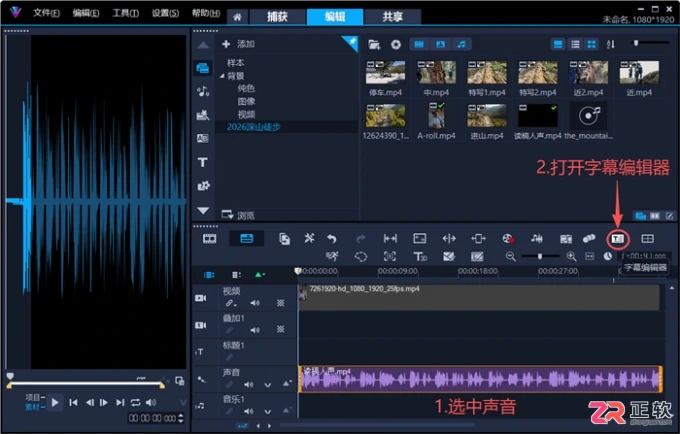
Task: Show or hide audio files in library
Action: click(x=461, y=44)
